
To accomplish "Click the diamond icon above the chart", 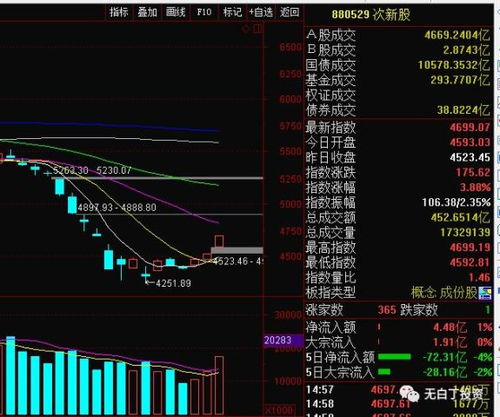I will coord(246,29).
